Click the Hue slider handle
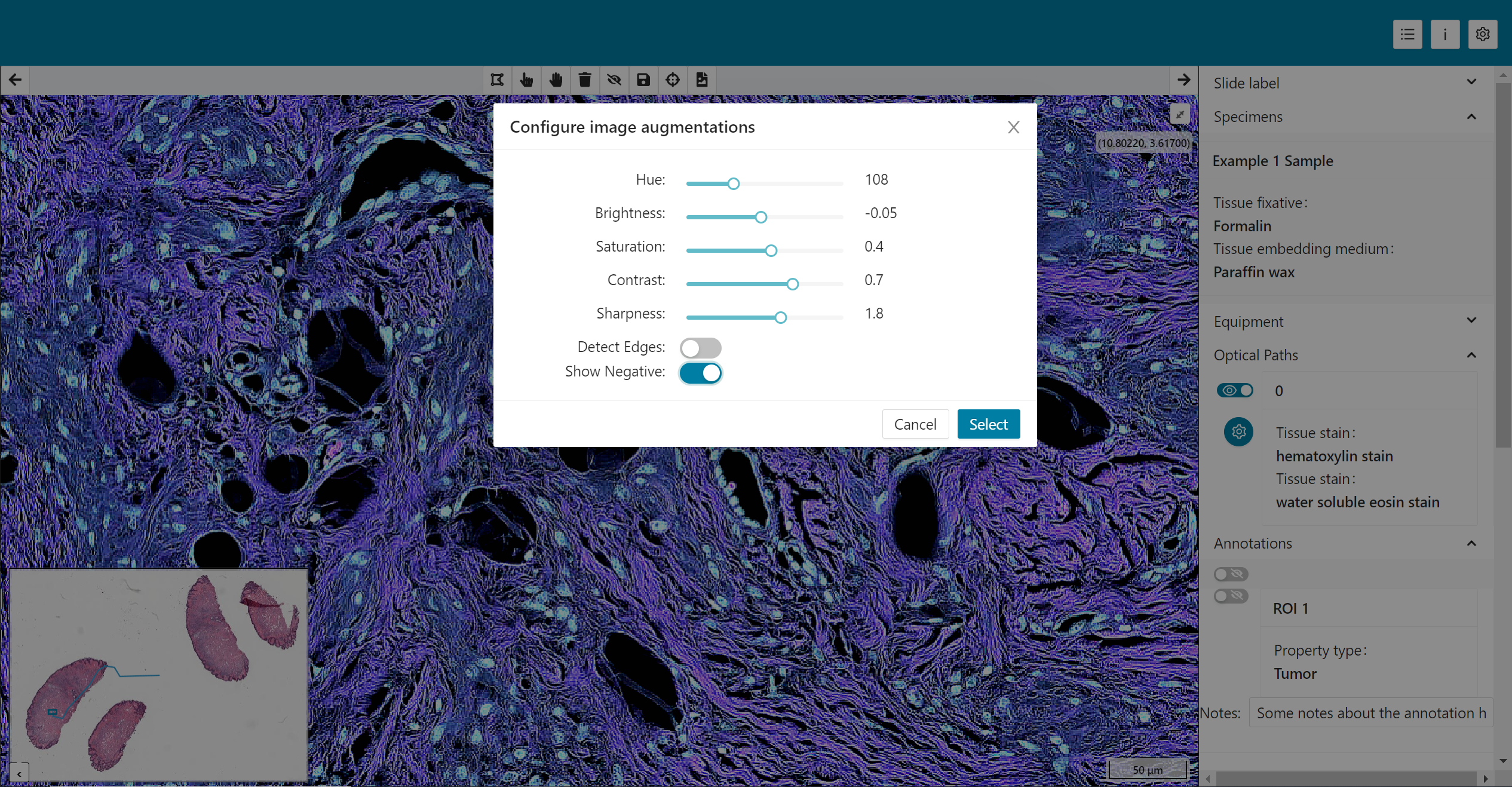1512x787 pixels. pyautogui.click(x=734, y=184)
